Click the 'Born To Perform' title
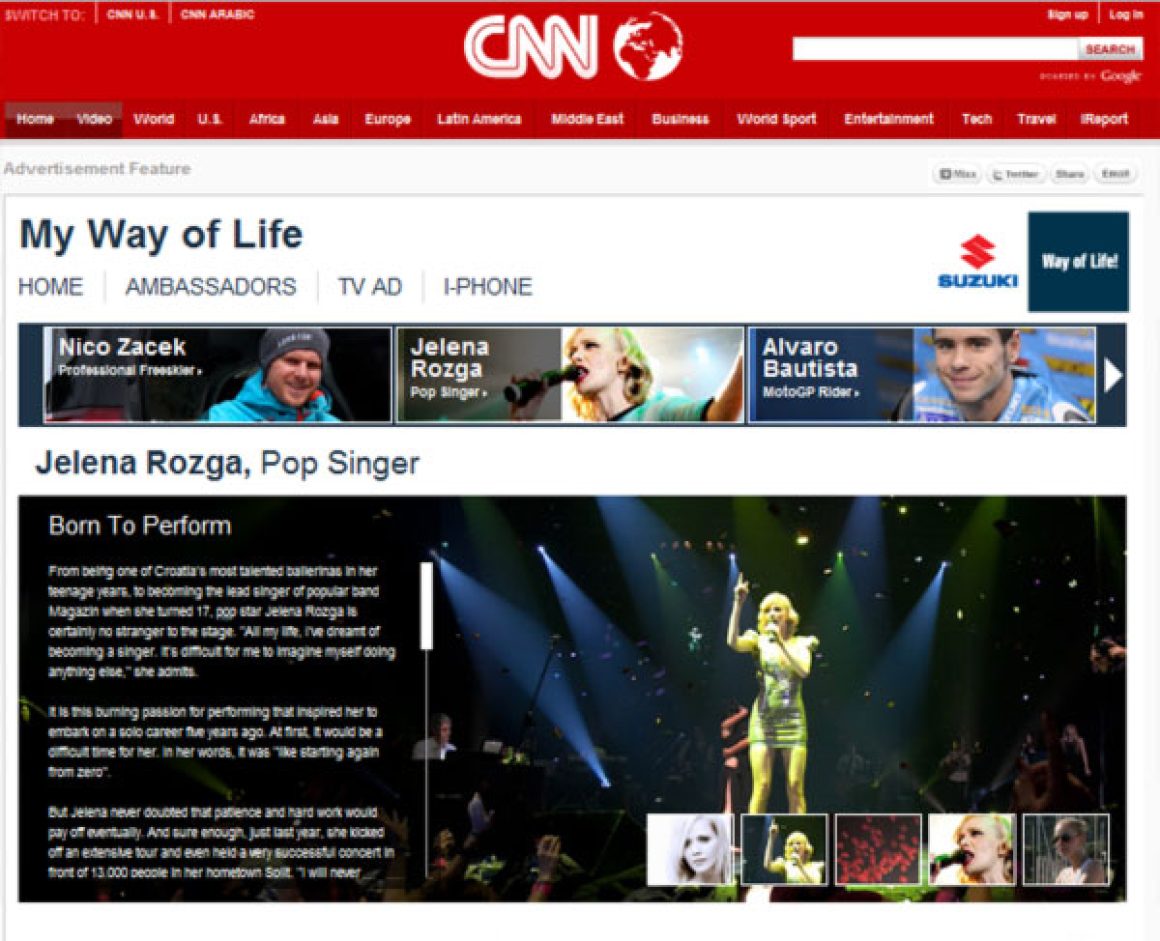This screenshot has height=941, width=1160. (x=140, y=525)
